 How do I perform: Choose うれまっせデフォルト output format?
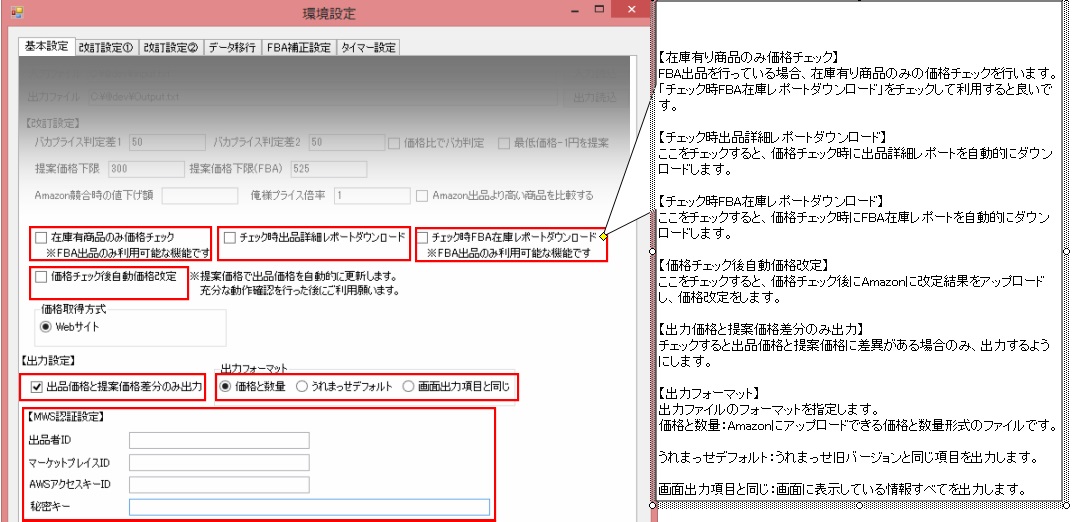(302, 387)
